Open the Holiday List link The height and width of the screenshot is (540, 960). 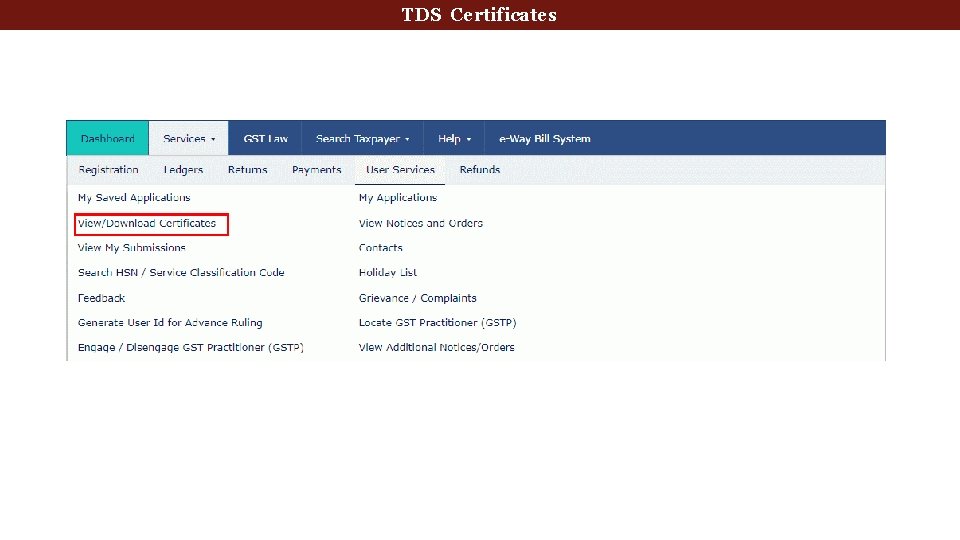388,272
